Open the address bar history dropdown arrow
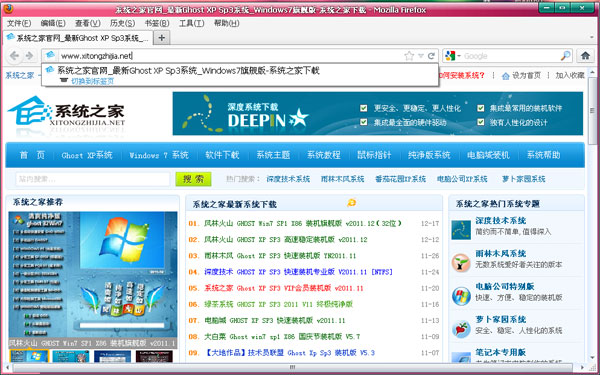This screenshot has width=600, height=375. 421,56
